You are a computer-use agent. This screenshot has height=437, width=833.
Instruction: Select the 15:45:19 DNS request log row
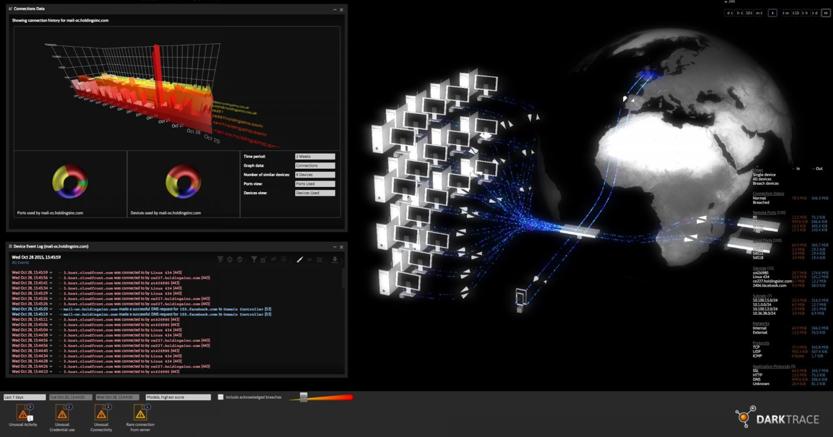point(141,314)
